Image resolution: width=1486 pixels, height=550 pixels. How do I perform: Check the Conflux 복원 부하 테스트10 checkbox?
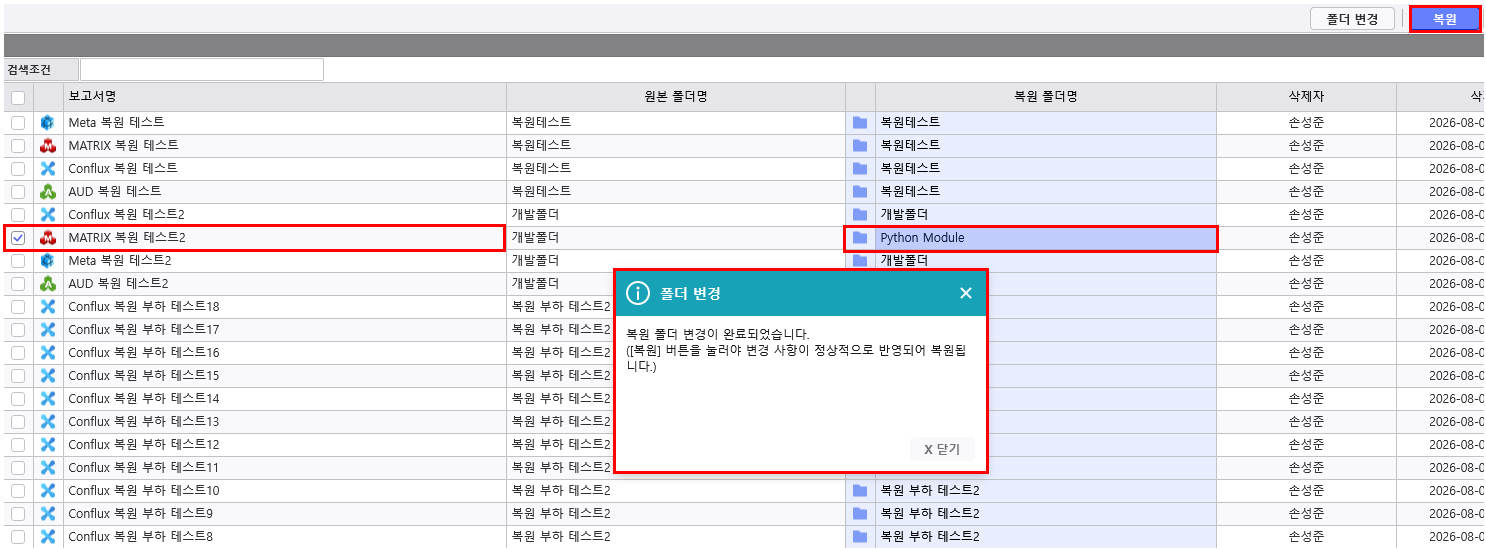point(18,490)
